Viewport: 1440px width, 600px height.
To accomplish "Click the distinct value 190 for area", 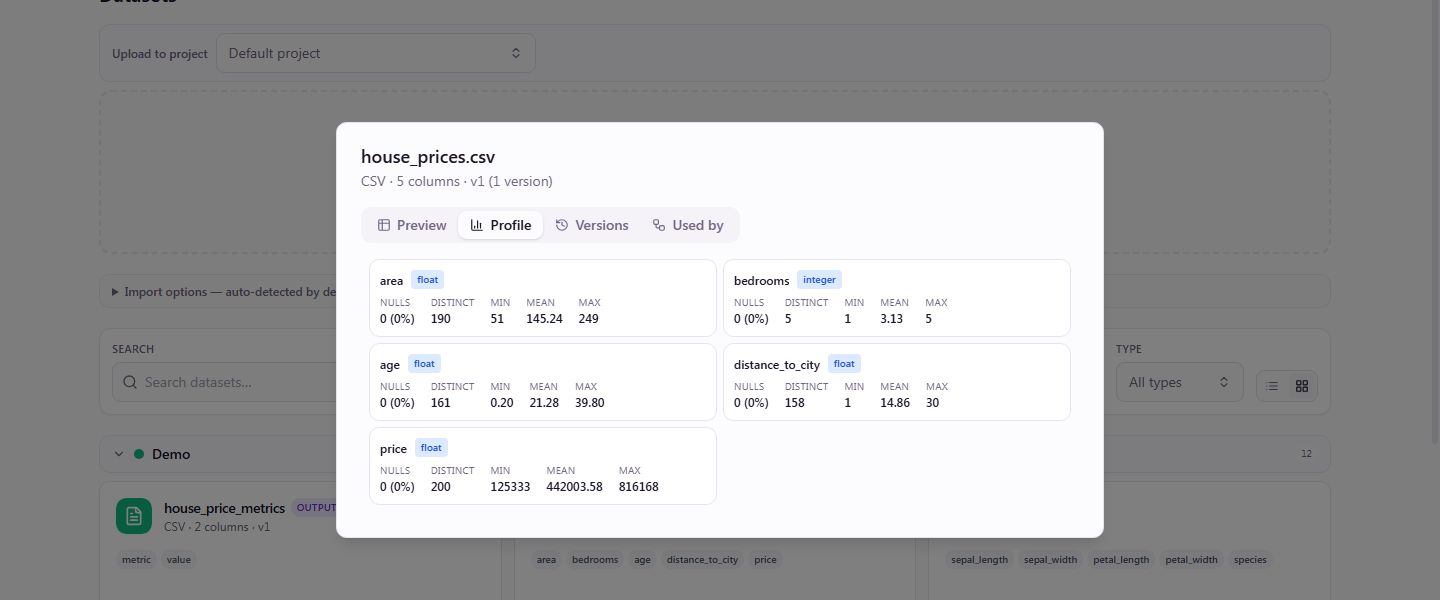I will click(x=441, y=319).
